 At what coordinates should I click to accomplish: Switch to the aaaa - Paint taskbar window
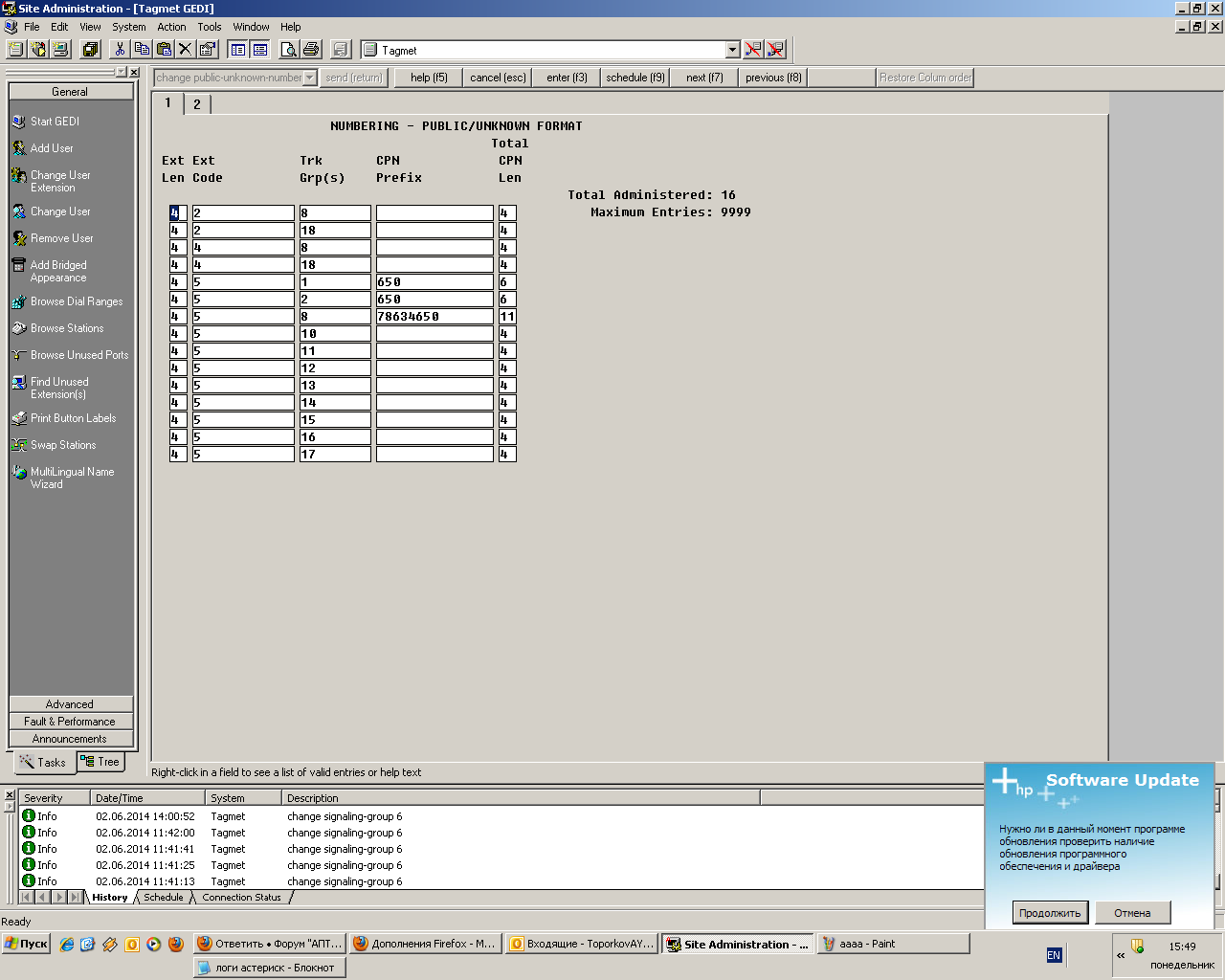(893, 944)
